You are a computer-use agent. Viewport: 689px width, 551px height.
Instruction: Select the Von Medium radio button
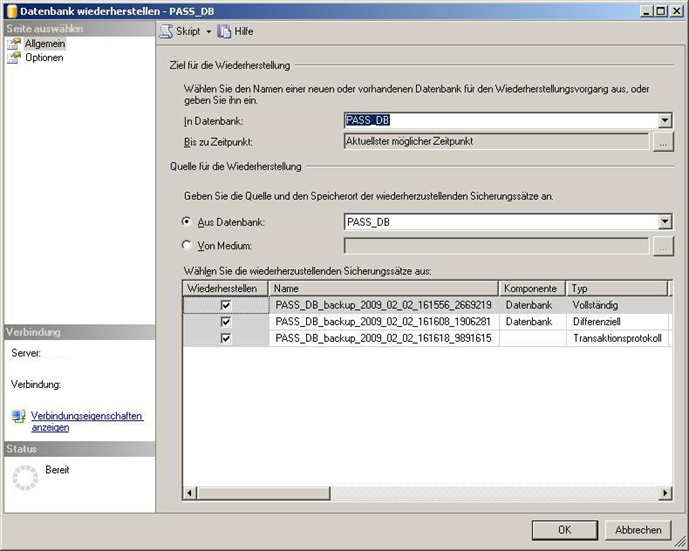pyautogui.click(x=187, y=245)
